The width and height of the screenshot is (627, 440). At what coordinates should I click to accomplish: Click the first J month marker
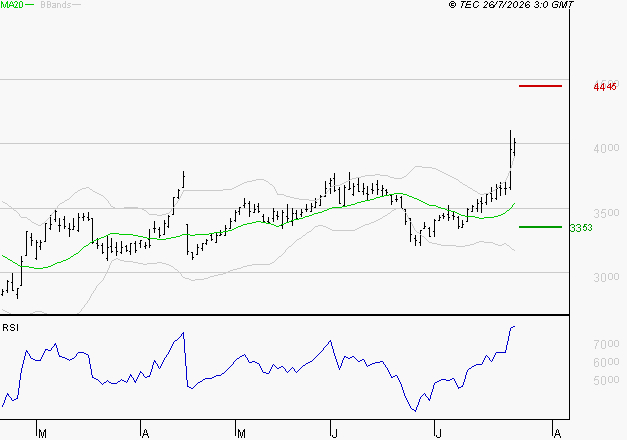pyautogui.click(x=335, y=434)
